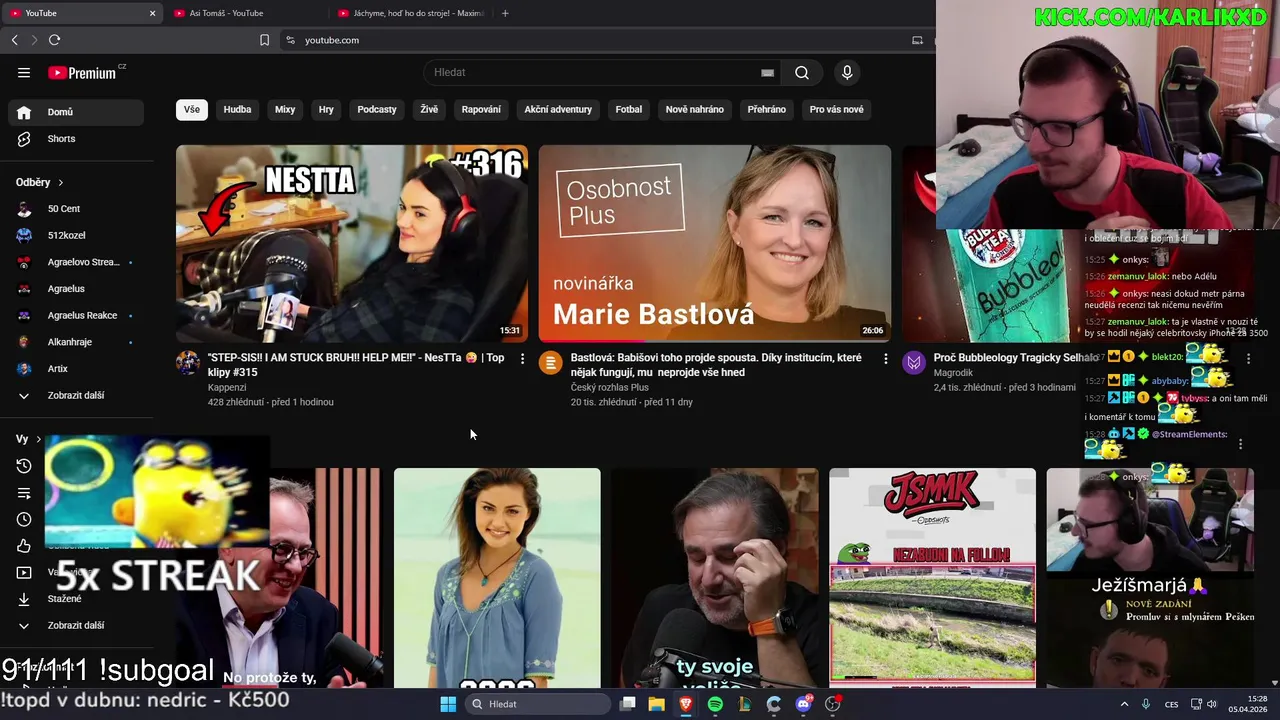Select the Akční adventury filter chip
The image size is (1280, 720).
[558, 109]
